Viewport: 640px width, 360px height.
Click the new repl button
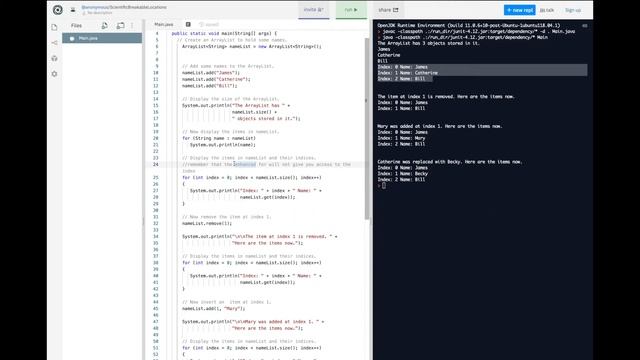519,10
